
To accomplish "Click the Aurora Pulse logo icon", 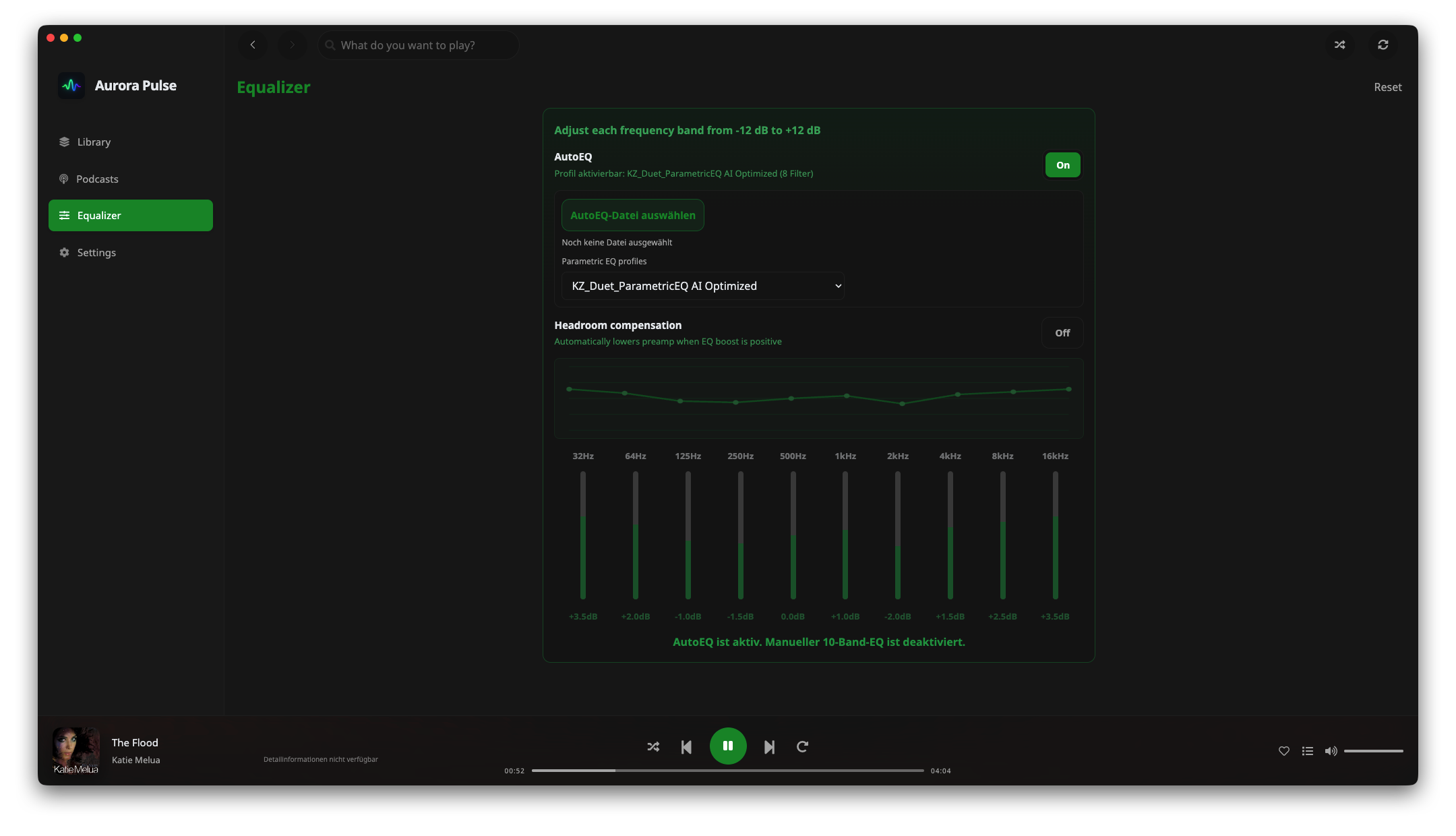I will tap(71, 86).
